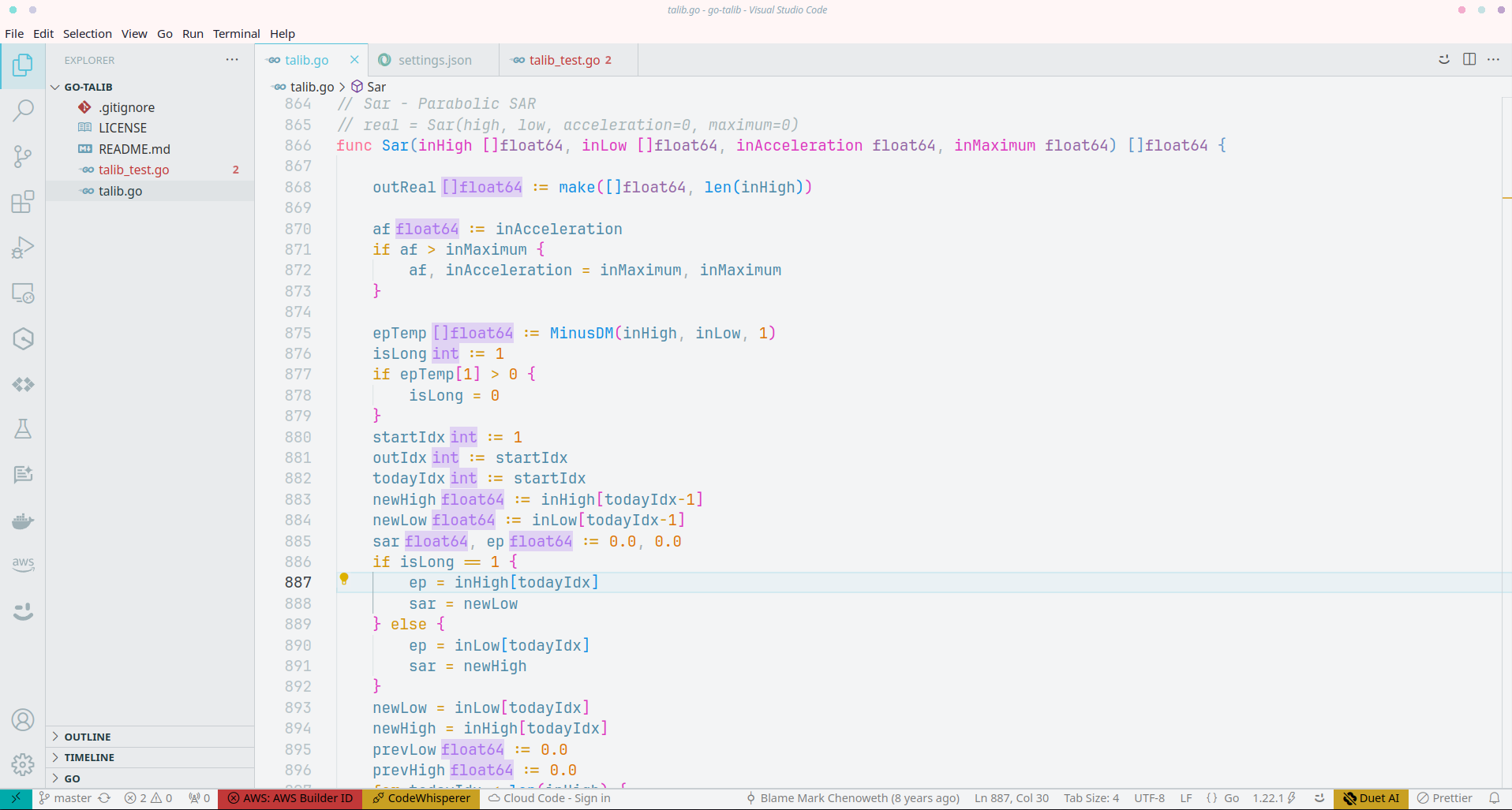Toggle Duet AI in status bar
This screenshot has height=810, width=1512.
(x=1372, y=798)
